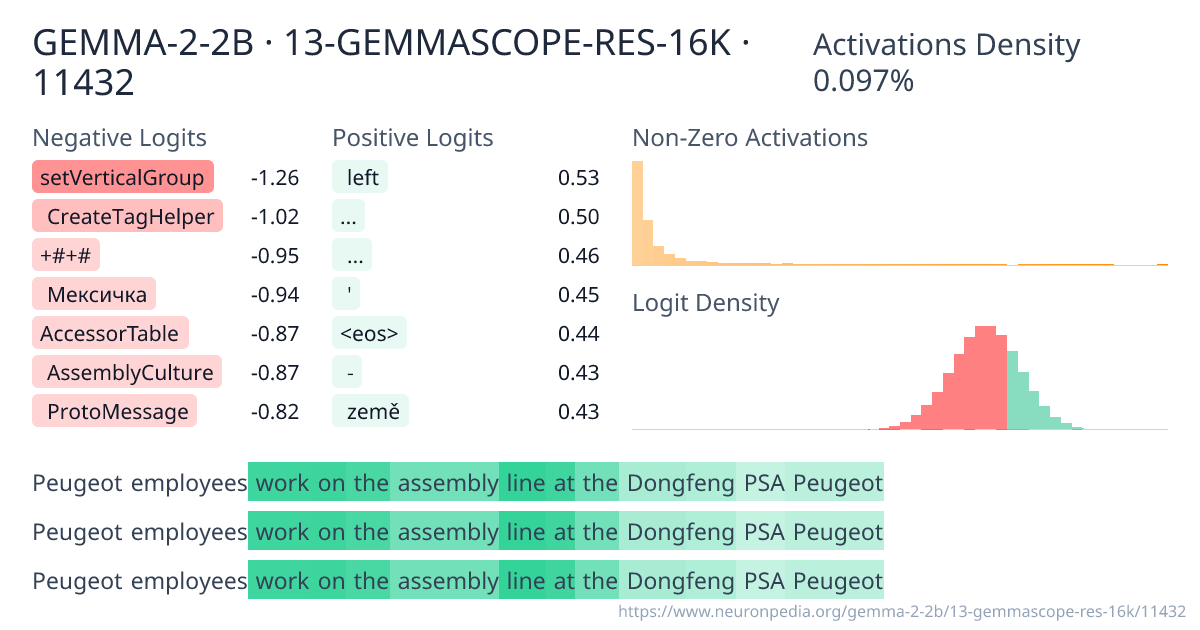Click the 0.50 positive logit value
The image size is (1200, 630).
(x=579, y=218)
